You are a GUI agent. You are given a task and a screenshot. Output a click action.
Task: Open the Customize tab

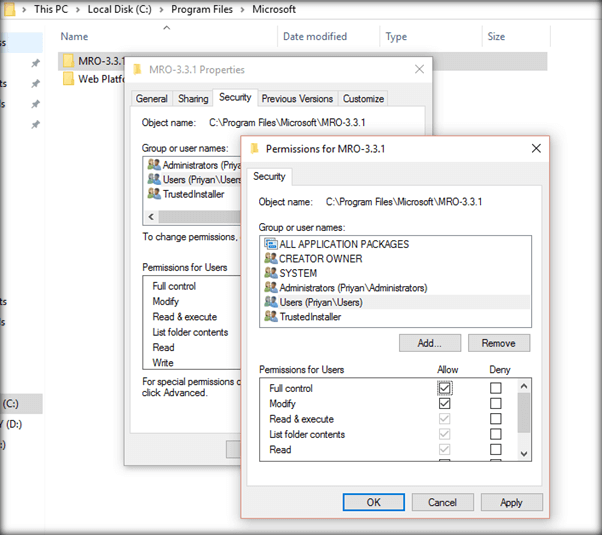pyautogui.click(x=363, y=99)
